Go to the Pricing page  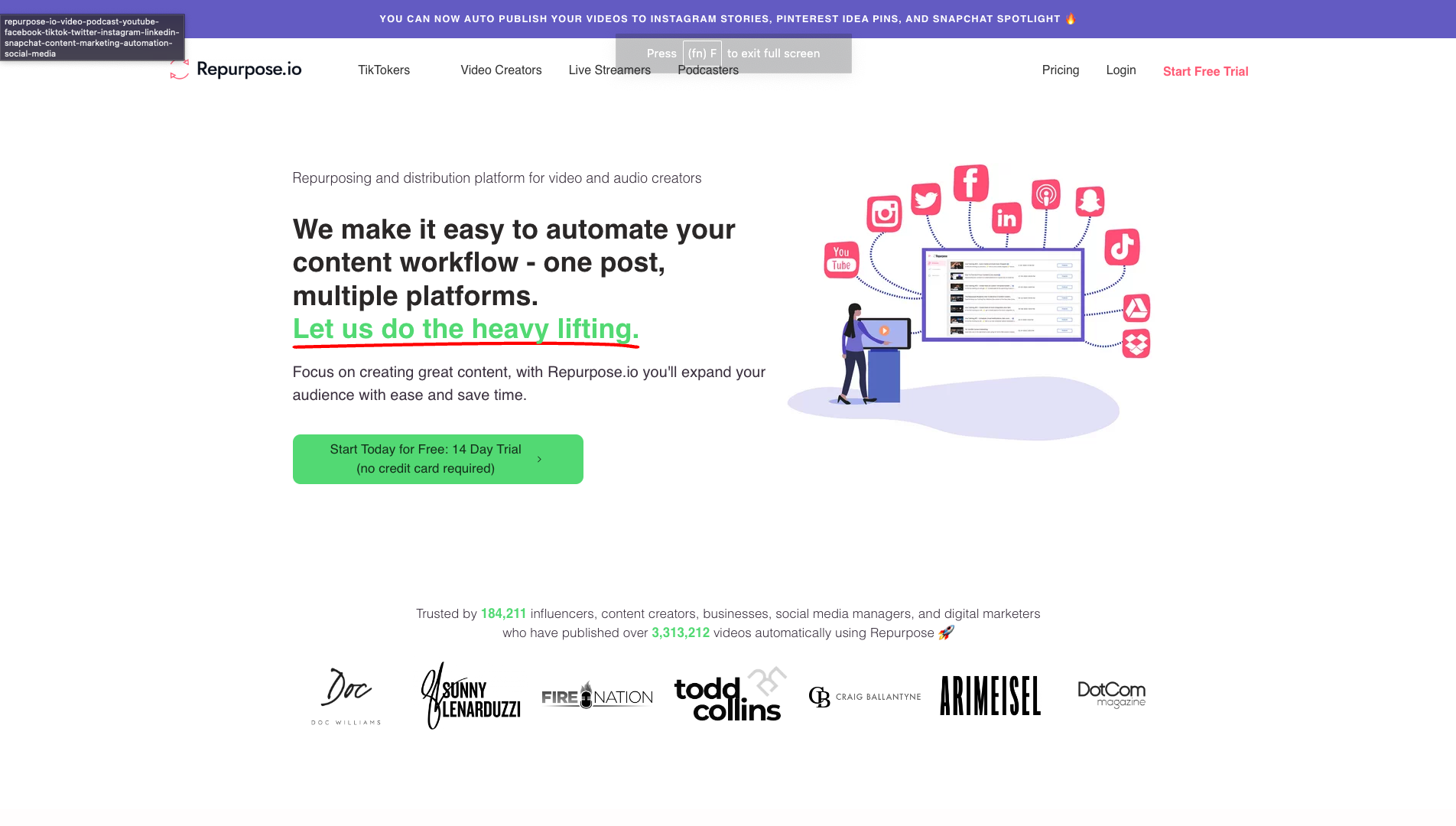pyautogui.click(x=1060, y=70)
